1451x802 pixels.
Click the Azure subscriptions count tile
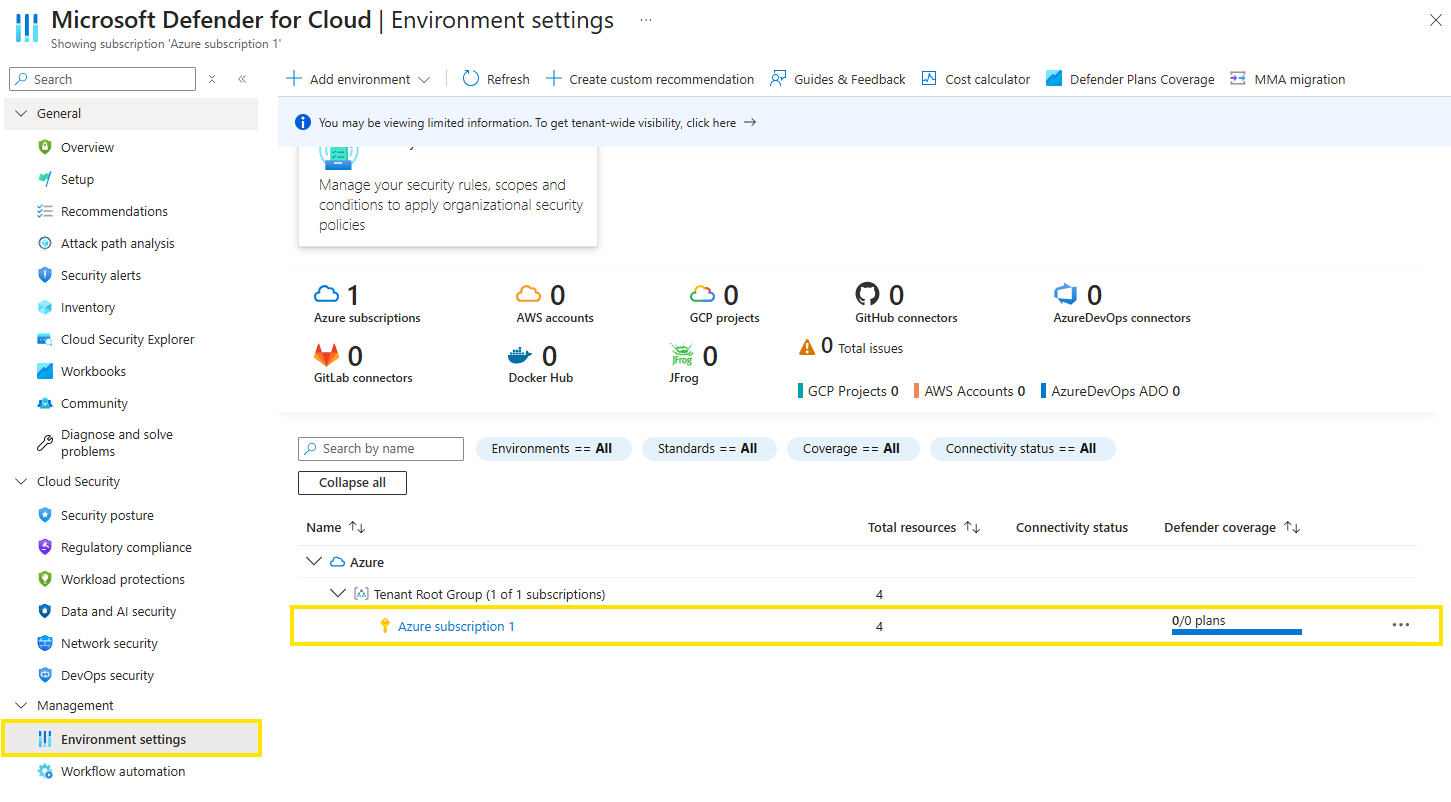[367, 304]
